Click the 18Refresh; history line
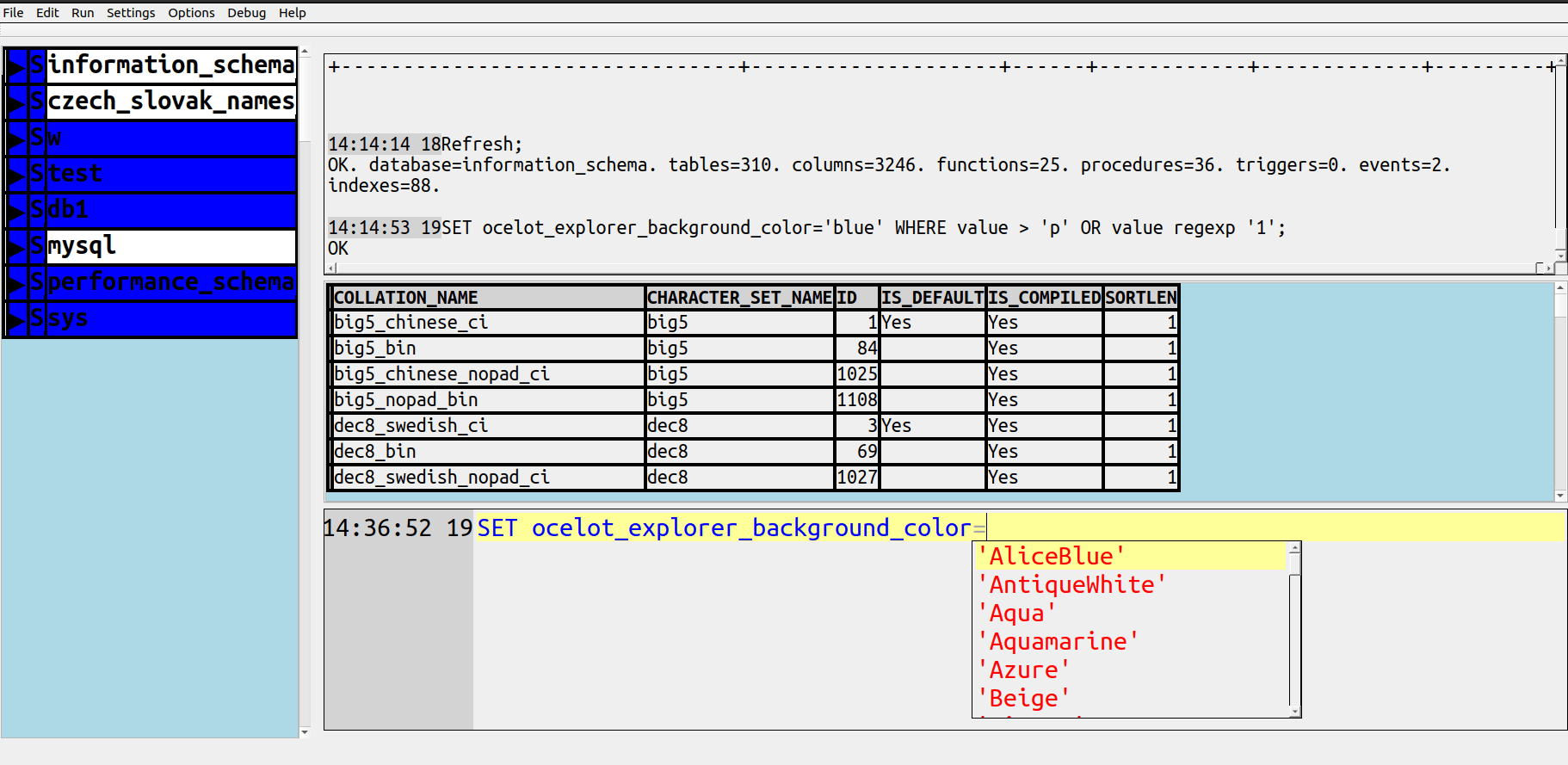 [425, 145]
